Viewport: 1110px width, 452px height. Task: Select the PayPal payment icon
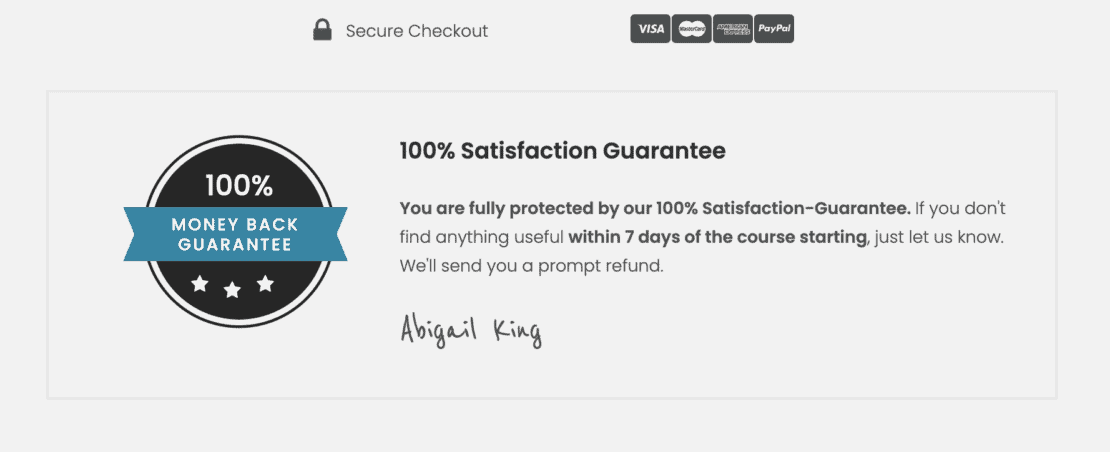coord(774,29)
